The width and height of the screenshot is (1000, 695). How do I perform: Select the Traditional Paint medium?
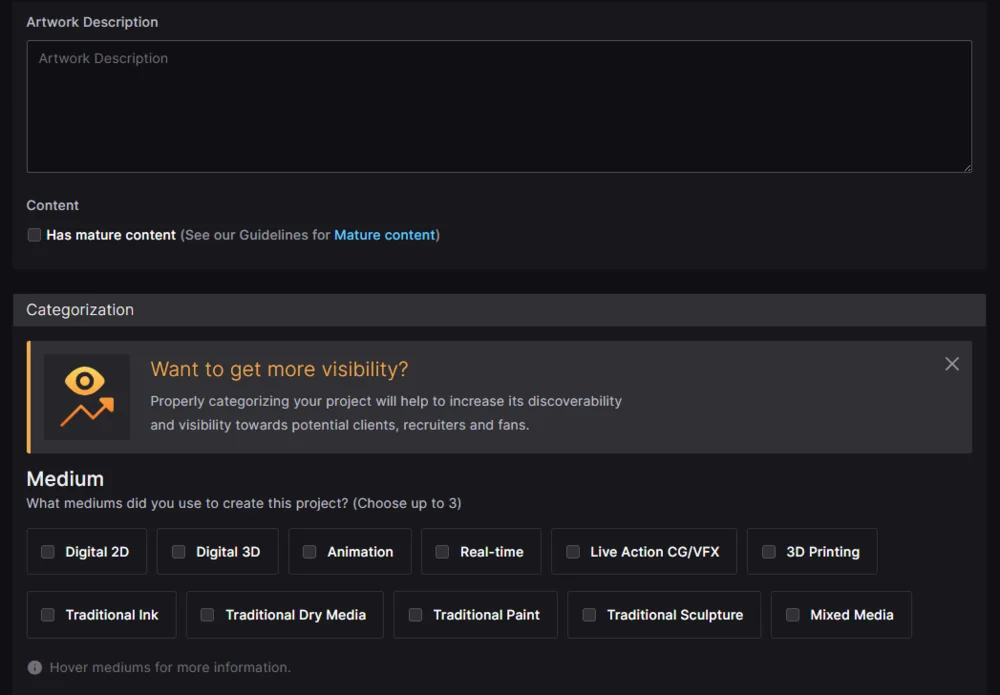415,615
